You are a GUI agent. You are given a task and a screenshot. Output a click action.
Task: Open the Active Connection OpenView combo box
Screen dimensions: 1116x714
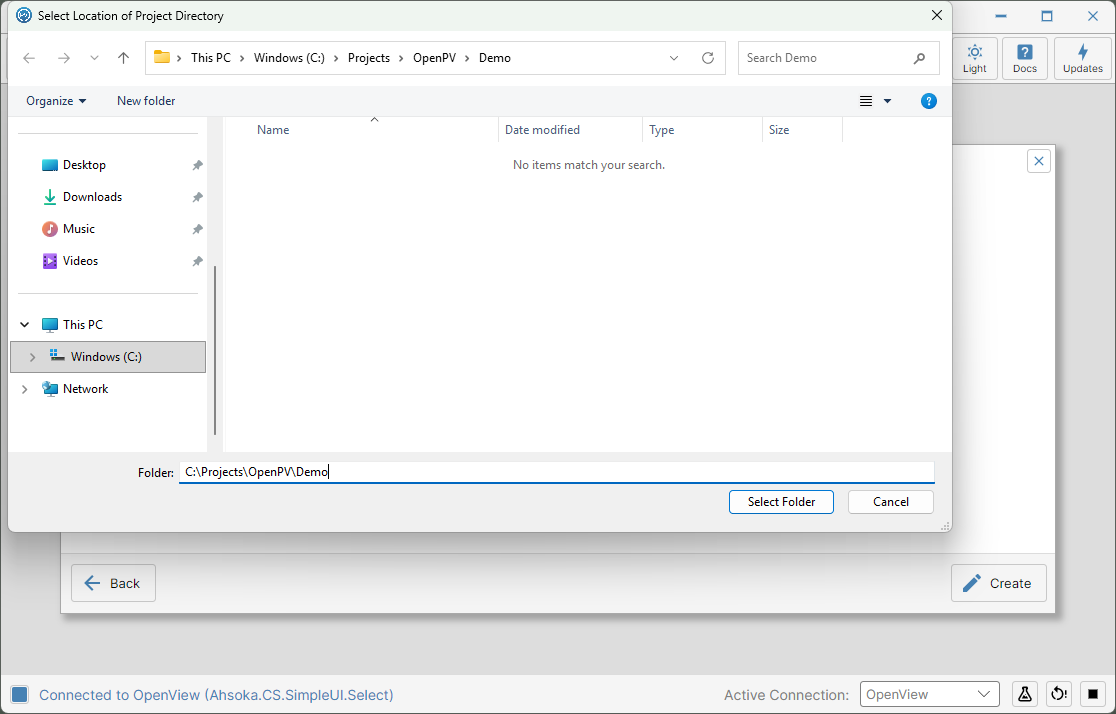click(930, 694)
